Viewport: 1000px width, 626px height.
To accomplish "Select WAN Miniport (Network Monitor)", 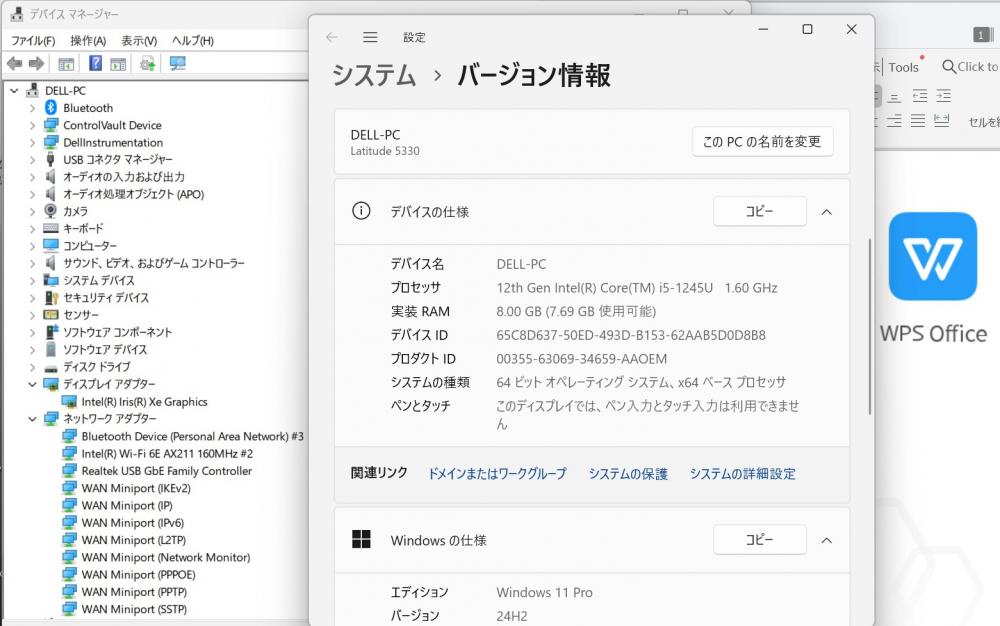I will click(166, 557).
